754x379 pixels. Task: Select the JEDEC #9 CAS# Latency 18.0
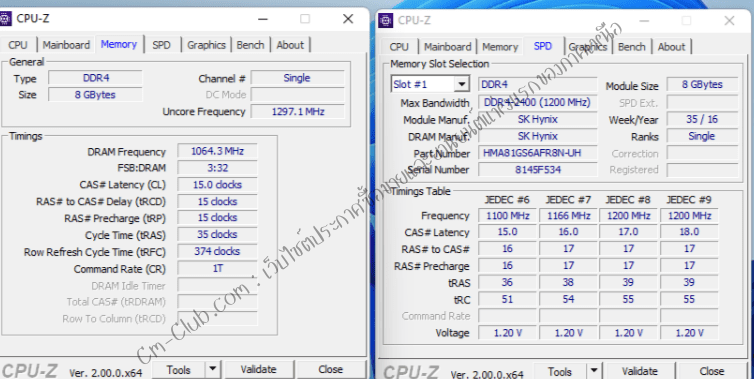point(689,232)
